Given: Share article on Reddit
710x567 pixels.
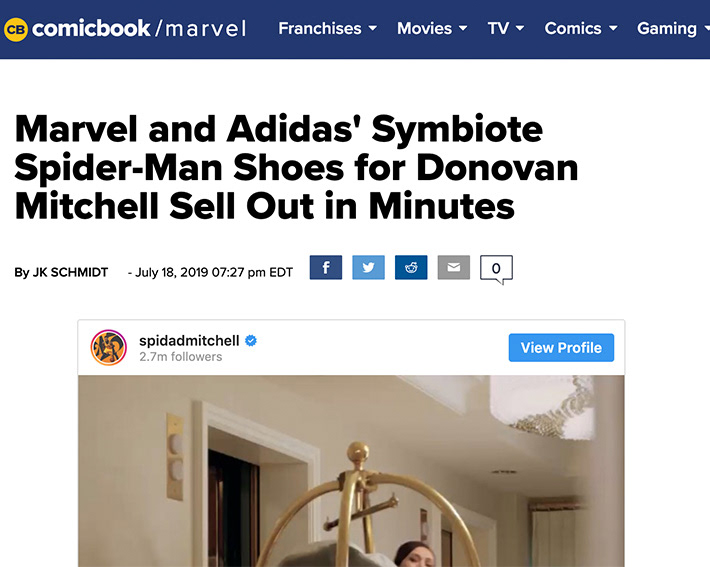Looking at the screenshot, I should [411, 267].
